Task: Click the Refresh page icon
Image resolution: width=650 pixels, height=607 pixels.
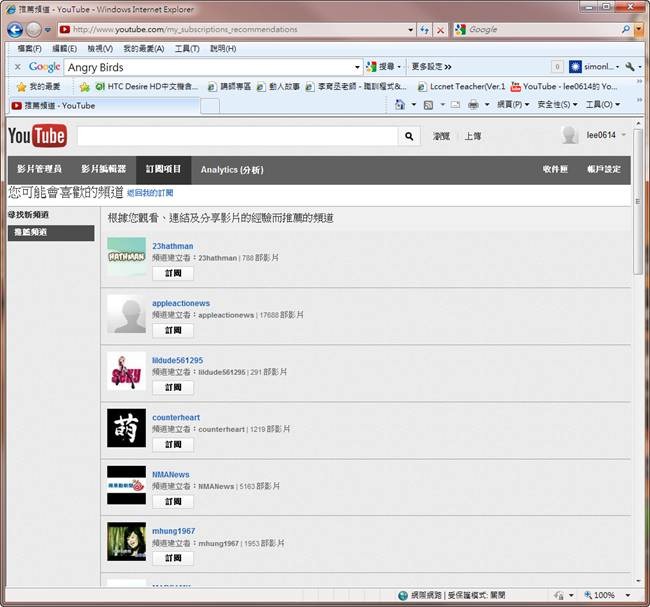Action: (x=424, y=30)
